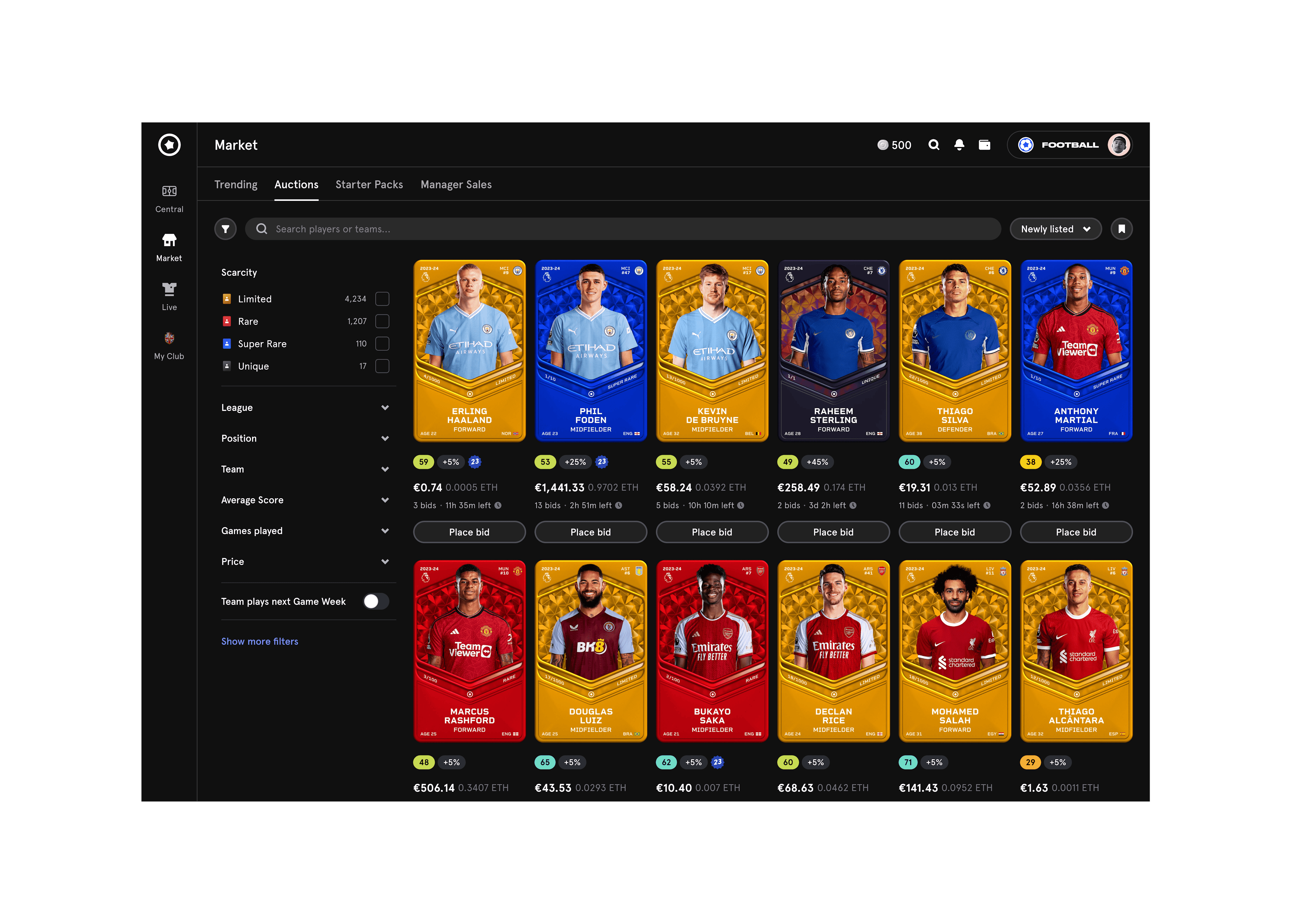Click Show more filters link

tap(259, 642)
